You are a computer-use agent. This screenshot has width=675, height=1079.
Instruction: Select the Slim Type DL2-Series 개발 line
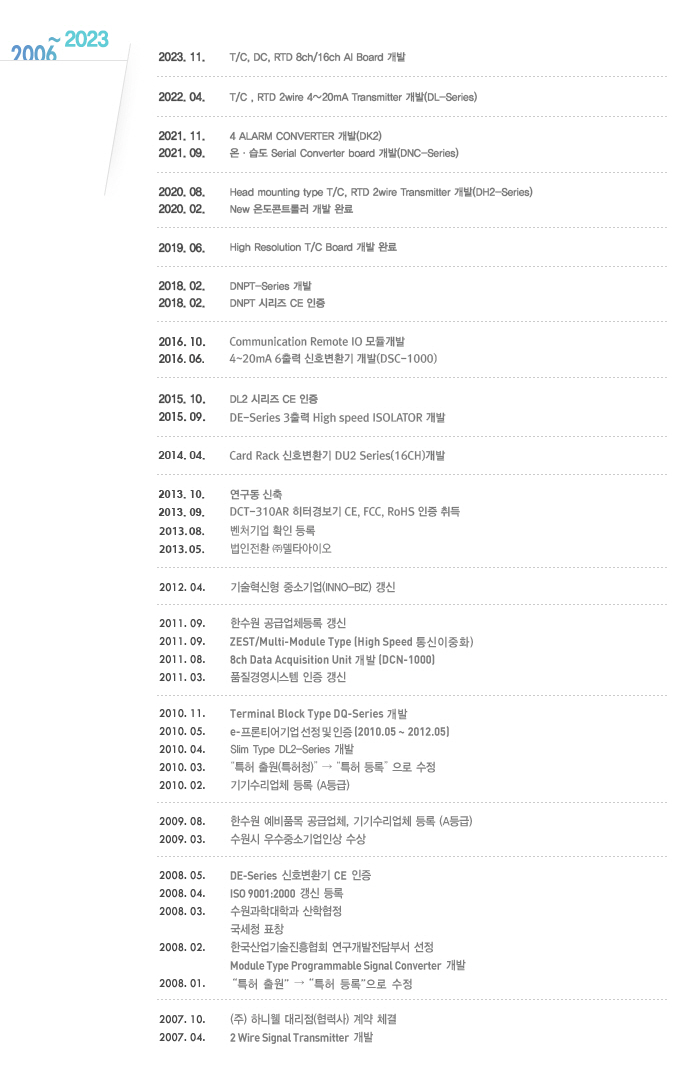pyautogui.click(x=292, y=749)
